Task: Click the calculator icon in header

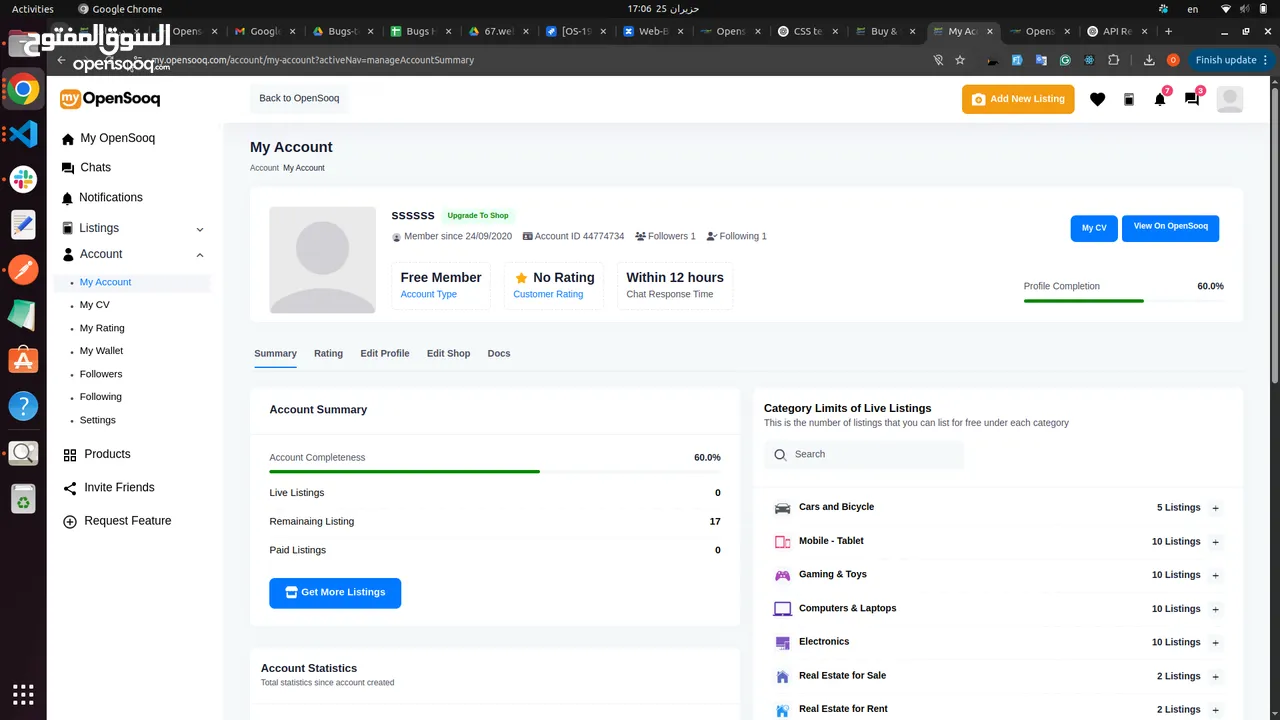Action: click(1129, 99)
